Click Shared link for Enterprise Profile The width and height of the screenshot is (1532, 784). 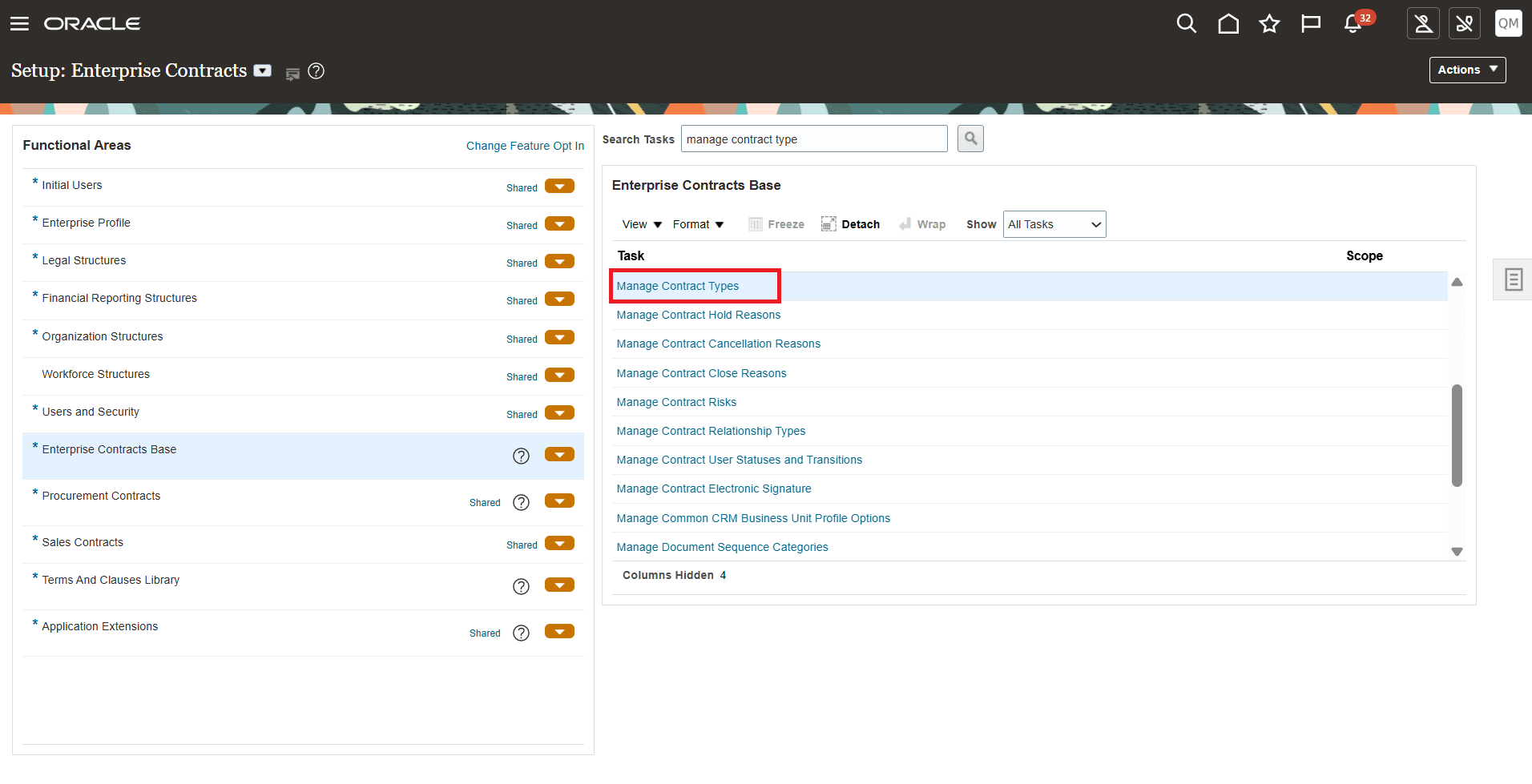pos(522,226)
